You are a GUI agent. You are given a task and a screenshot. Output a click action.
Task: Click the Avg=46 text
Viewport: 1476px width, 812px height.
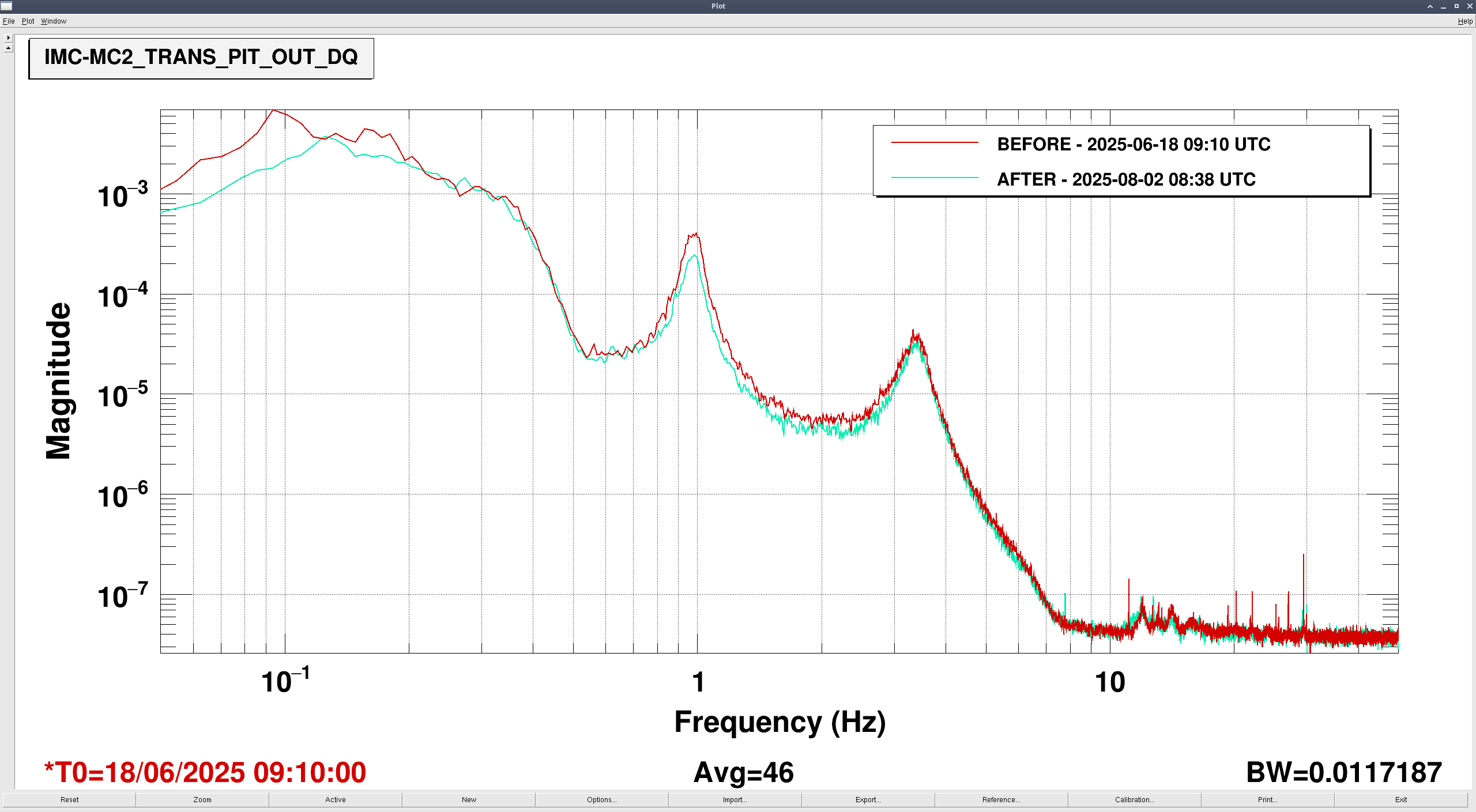pyautogui.click(x=743, y=772)
